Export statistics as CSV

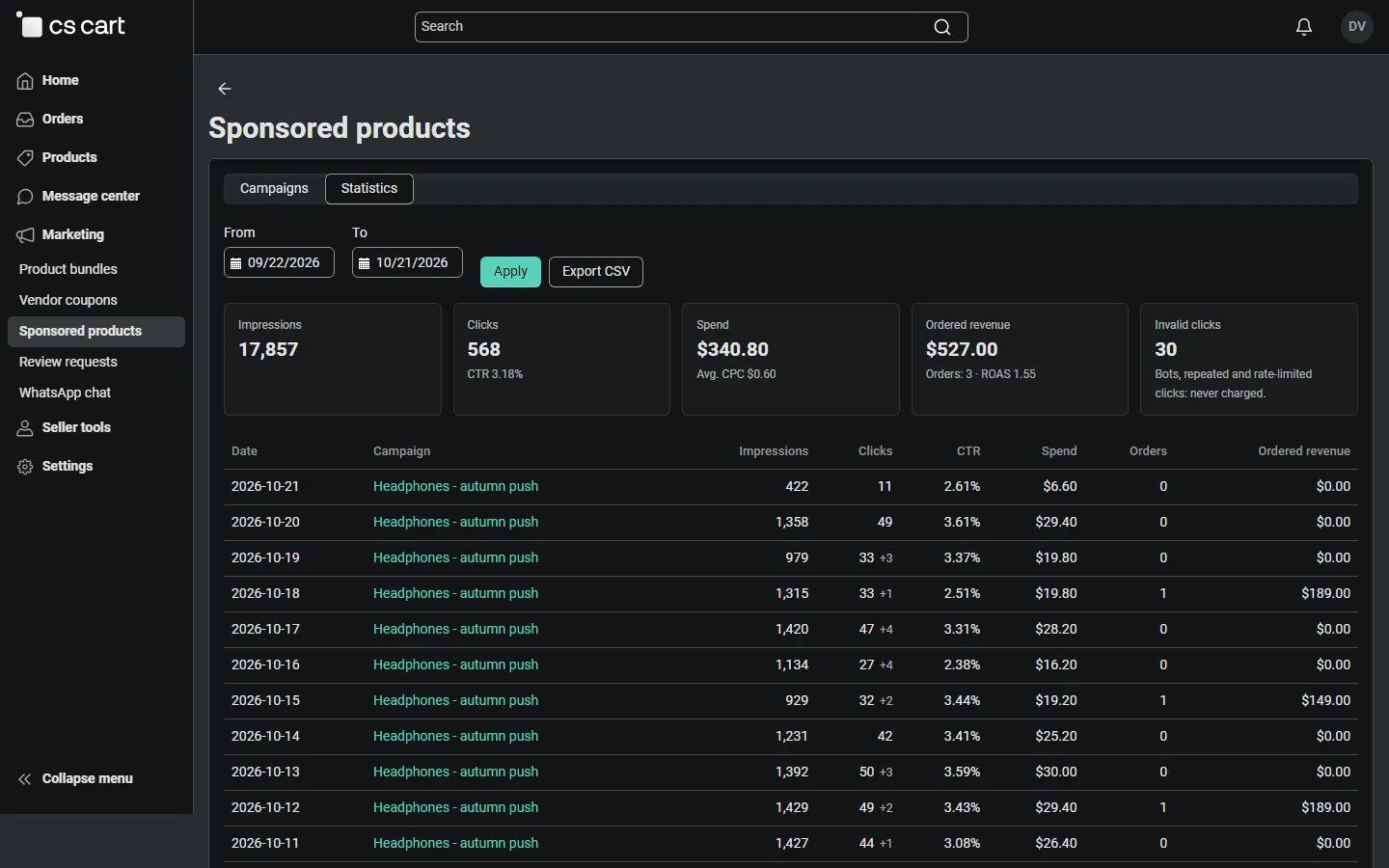click(596, 272)
